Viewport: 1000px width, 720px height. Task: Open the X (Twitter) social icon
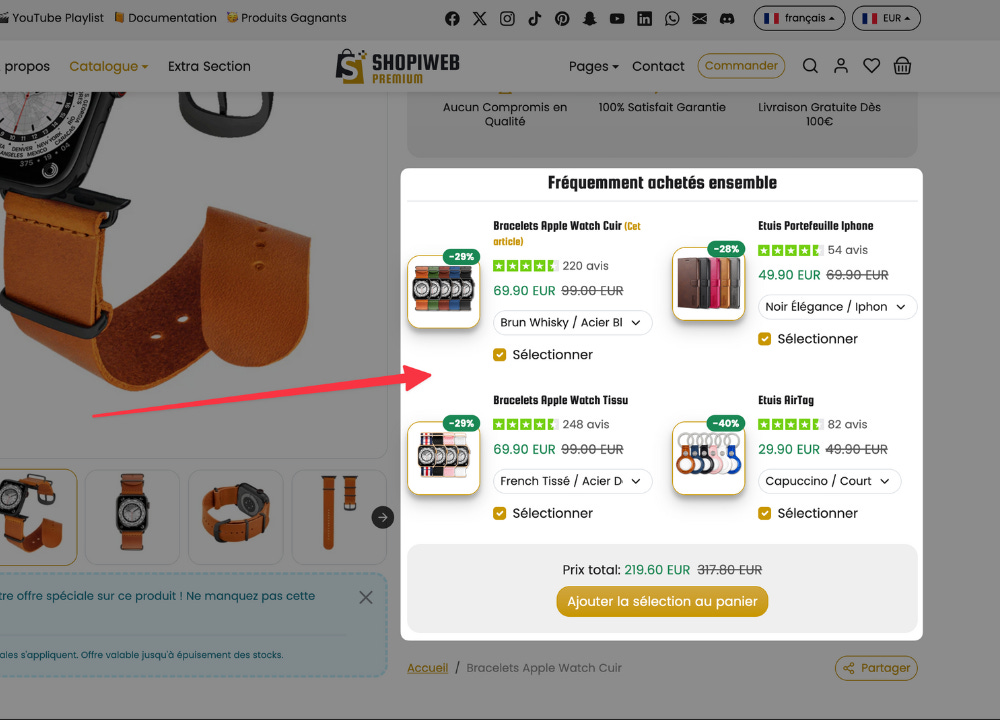[x=480, y=18]
